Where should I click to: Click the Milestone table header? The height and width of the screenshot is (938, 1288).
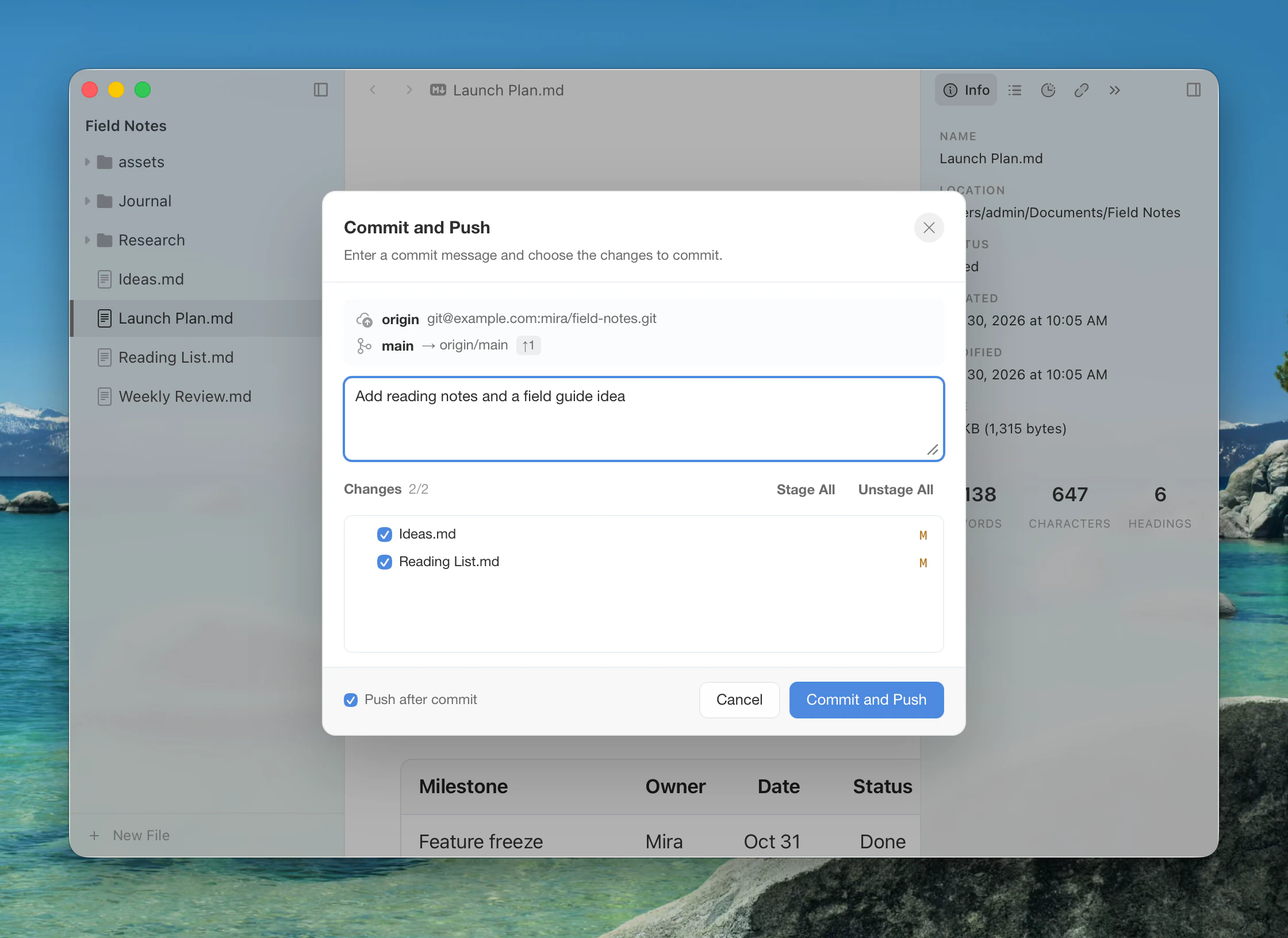pyautogui.click(x=463, y=786)
